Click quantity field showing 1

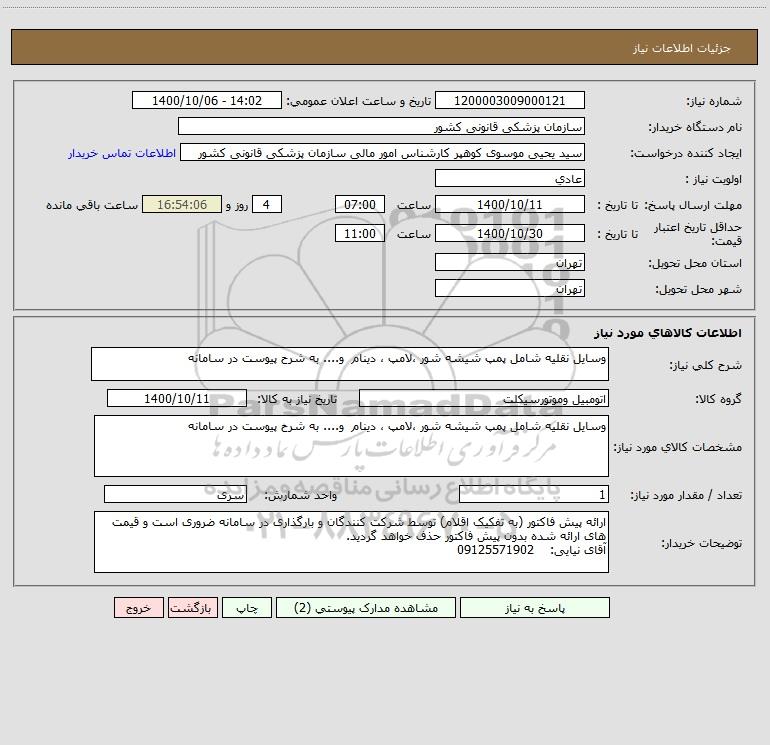tap(534, 495)
